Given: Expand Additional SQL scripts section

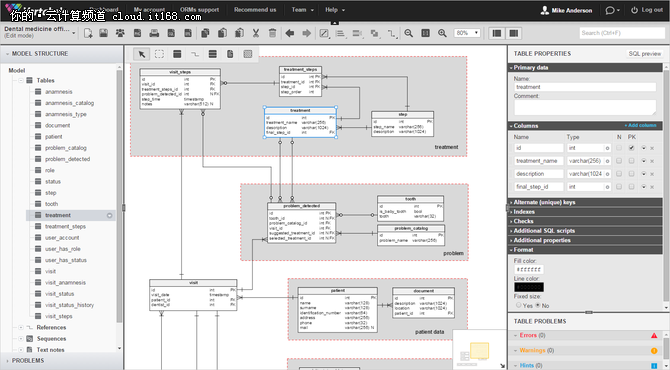Looking at the screenshot, I should coord(585,230).
